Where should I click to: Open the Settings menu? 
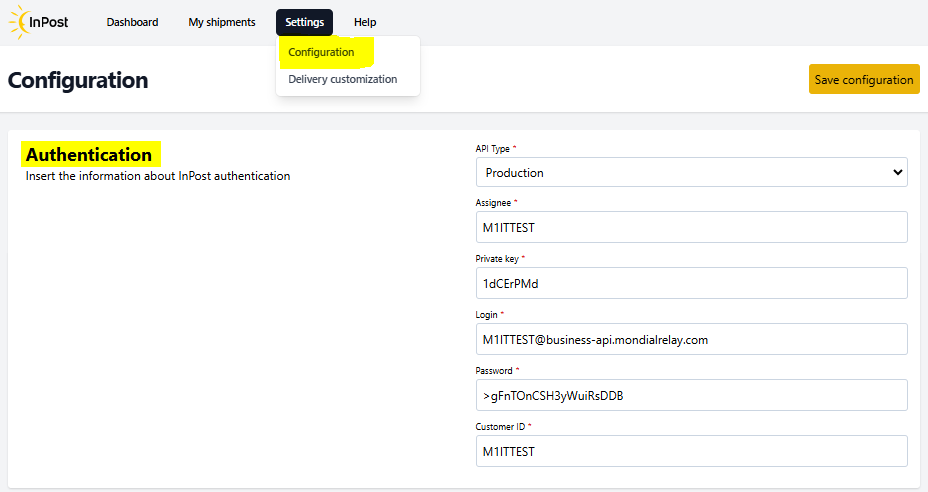pyautogui.click(x=304, y=22)
